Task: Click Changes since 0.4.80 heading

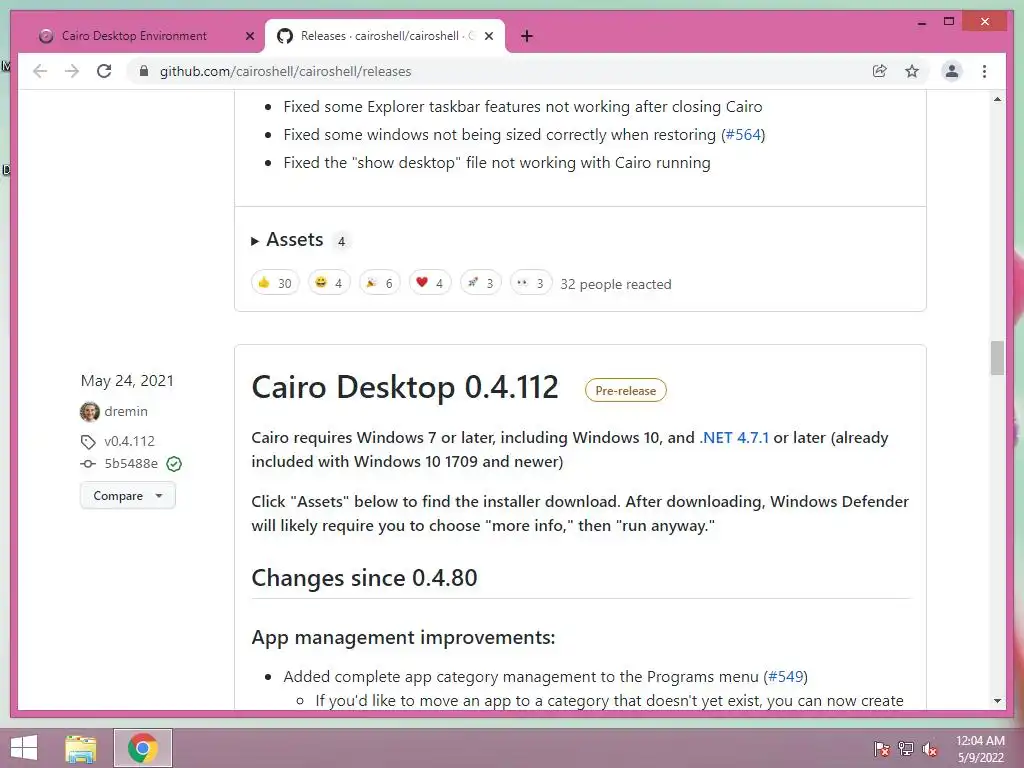Action: tap(364, 578)
